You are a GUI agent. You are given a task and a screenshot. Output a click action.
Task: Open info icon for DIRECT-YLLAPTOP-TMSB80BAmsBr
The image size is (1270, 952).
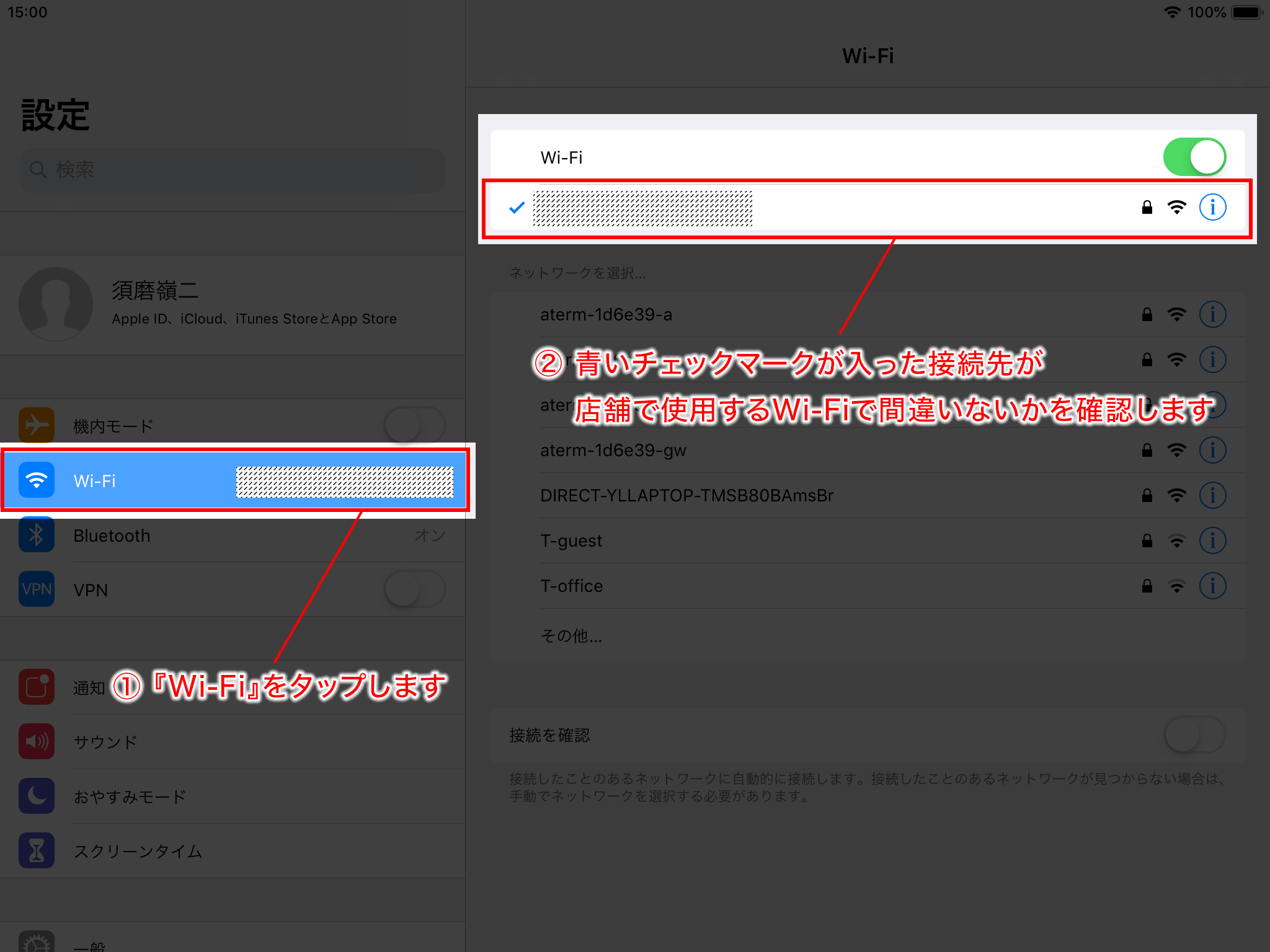click(1212, 495)
